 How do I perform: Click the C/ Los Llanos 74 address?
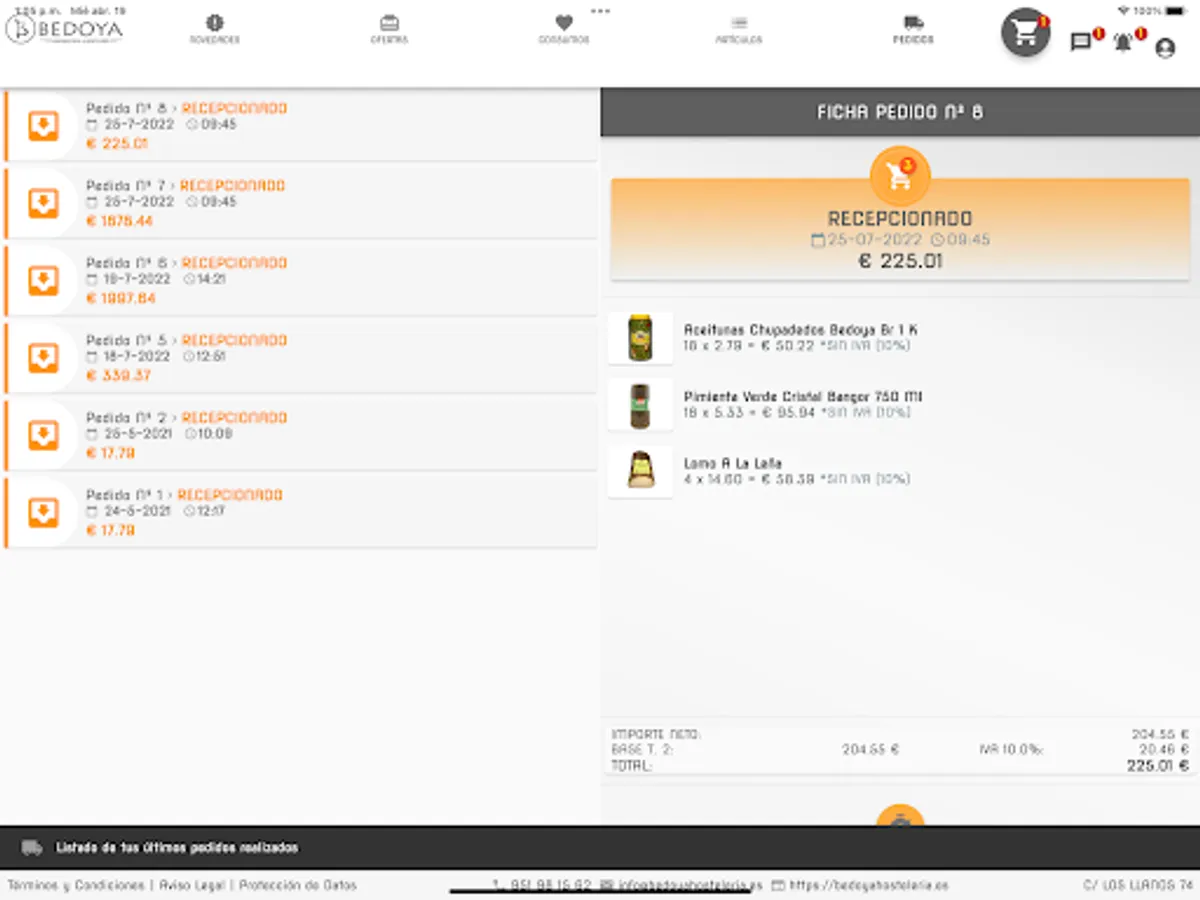(x=1138, y=885)
